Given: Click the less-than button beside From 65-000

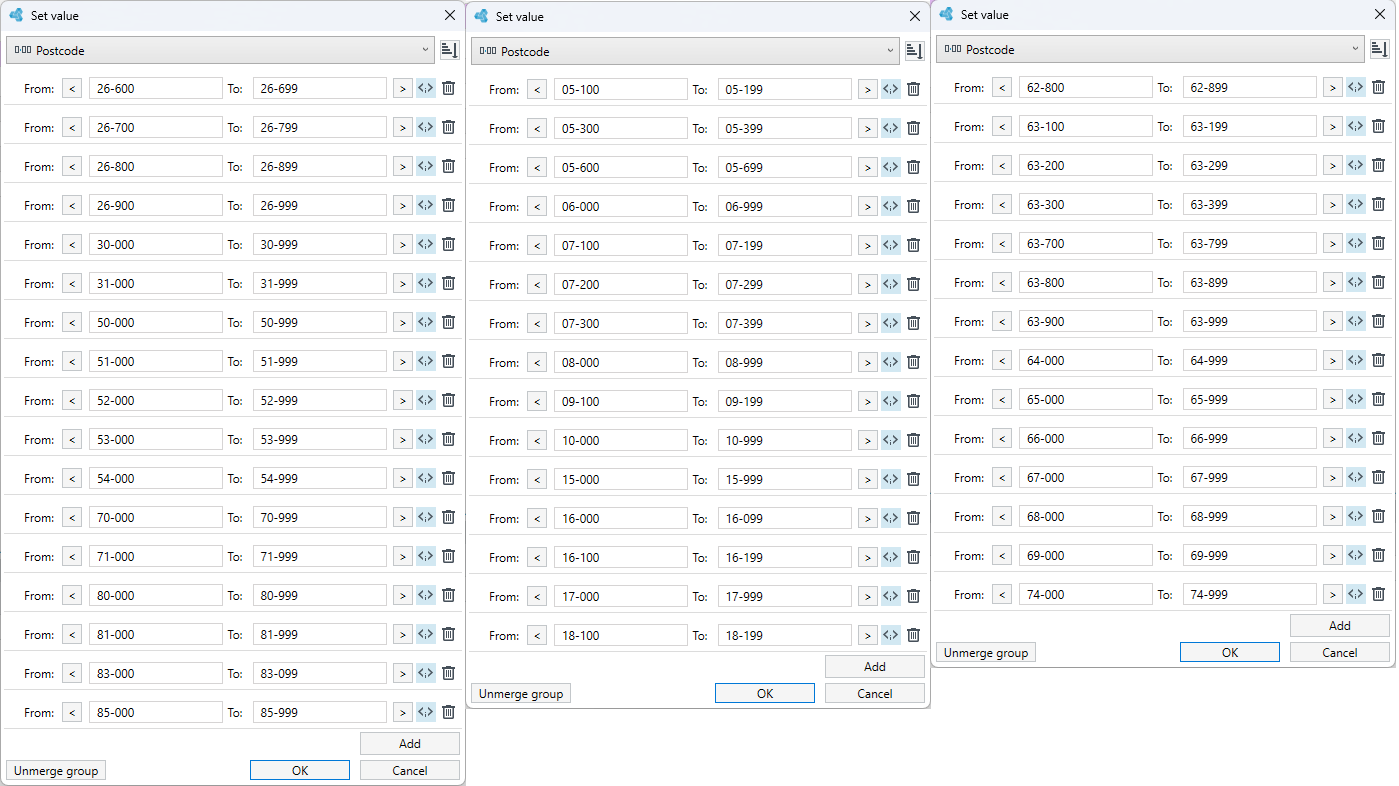Looking at the screenshot, I should coord(1002,399).
